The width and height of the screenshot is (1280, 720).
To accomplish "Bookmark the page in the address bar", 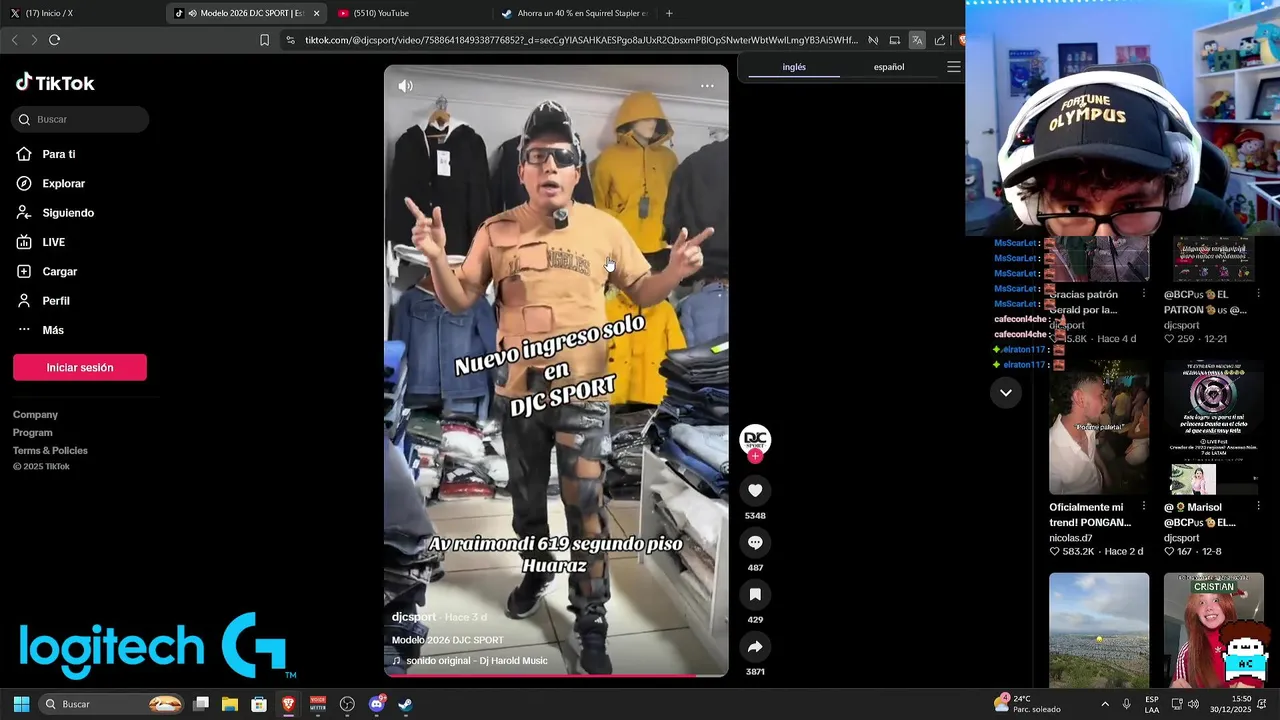I will tap(264, 40).
